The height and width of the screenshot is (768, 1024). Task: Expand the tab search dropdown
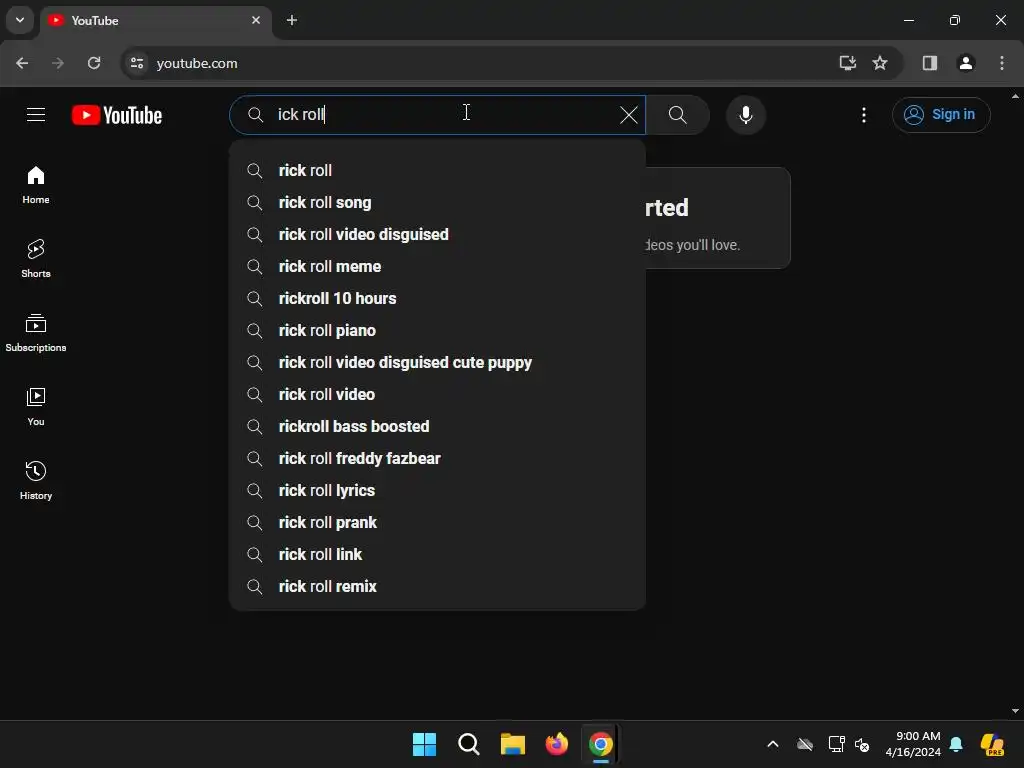[20, 20]
